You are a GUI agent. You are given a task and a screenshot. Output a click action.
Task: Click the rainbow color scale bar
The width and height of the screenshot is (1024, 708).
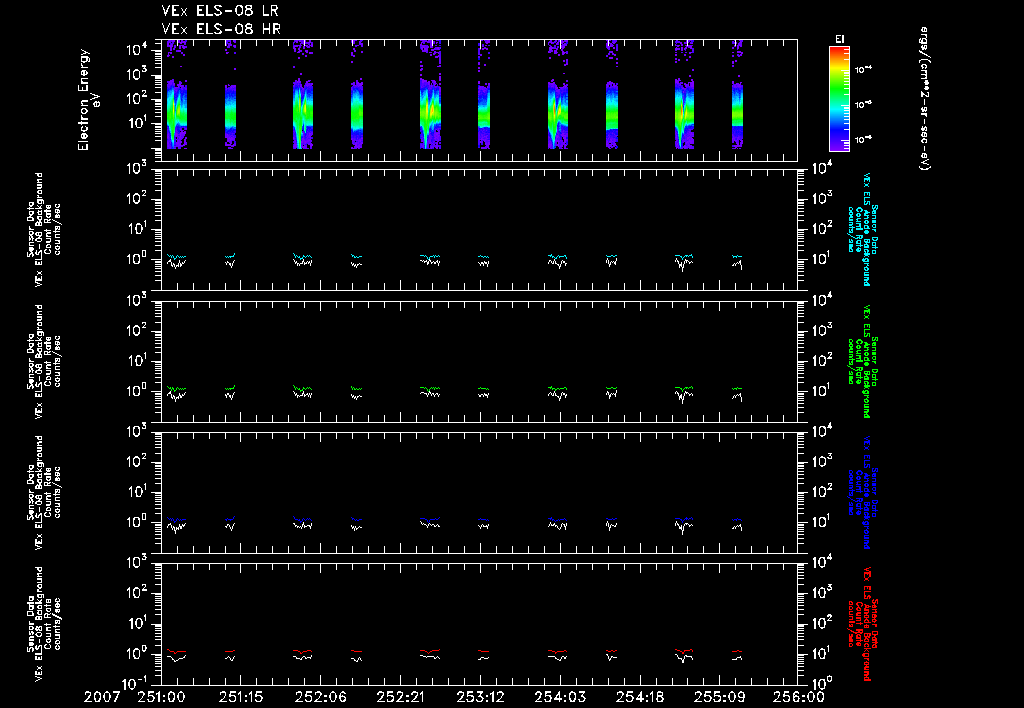[x=839, y=99]
